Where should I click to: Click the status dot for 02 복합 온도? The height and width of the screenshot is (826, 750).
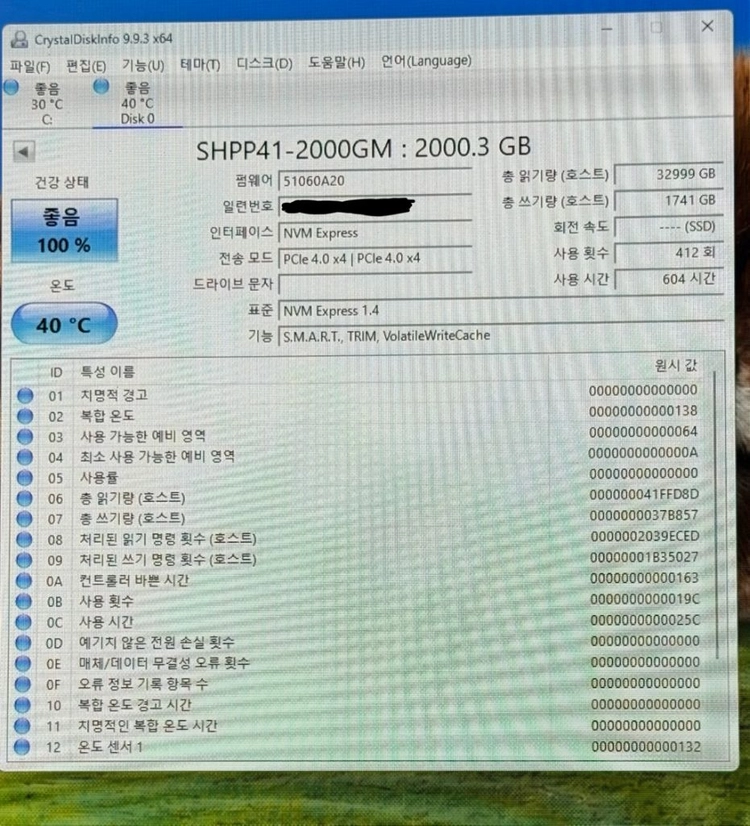25,416
